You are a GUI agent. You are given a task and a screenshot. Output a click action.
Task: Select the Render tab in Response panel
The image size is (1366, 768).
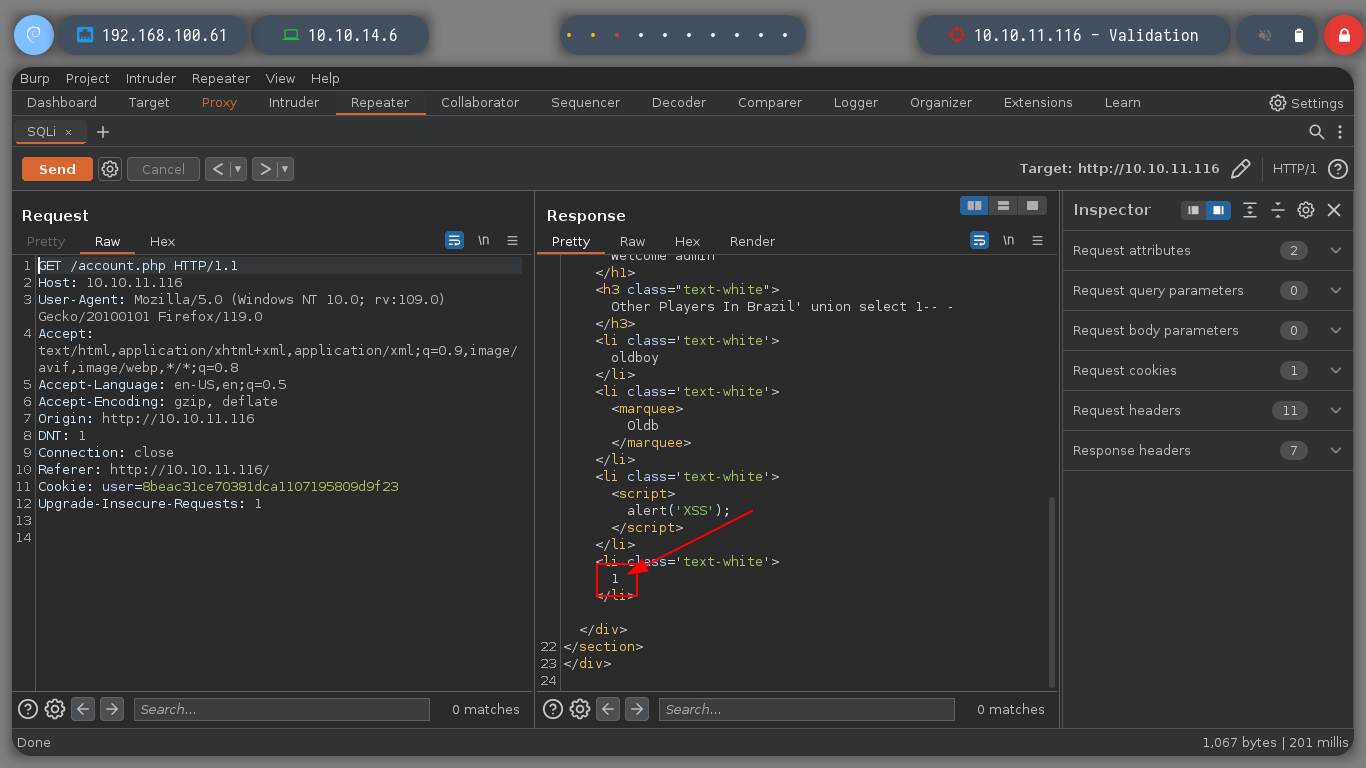[x=752, y=241]
